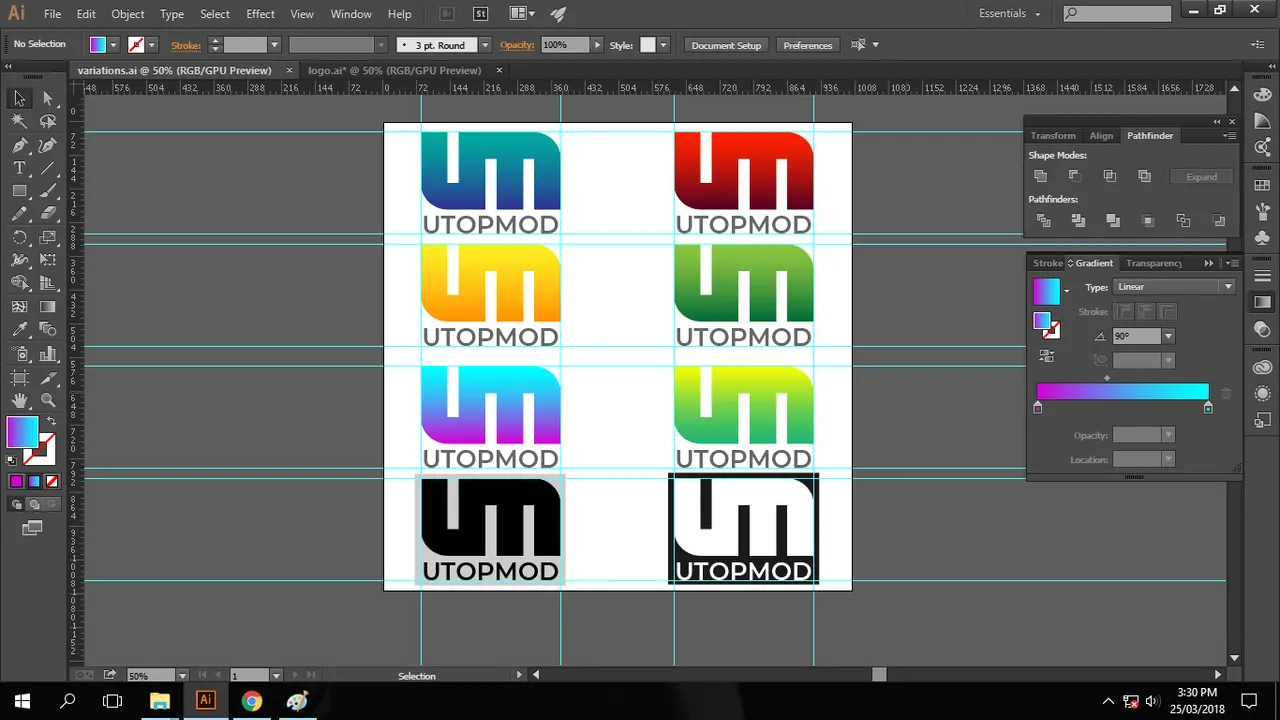
Task: Open the Window menu
Action: pyautogui.click(x=351, y=14)
